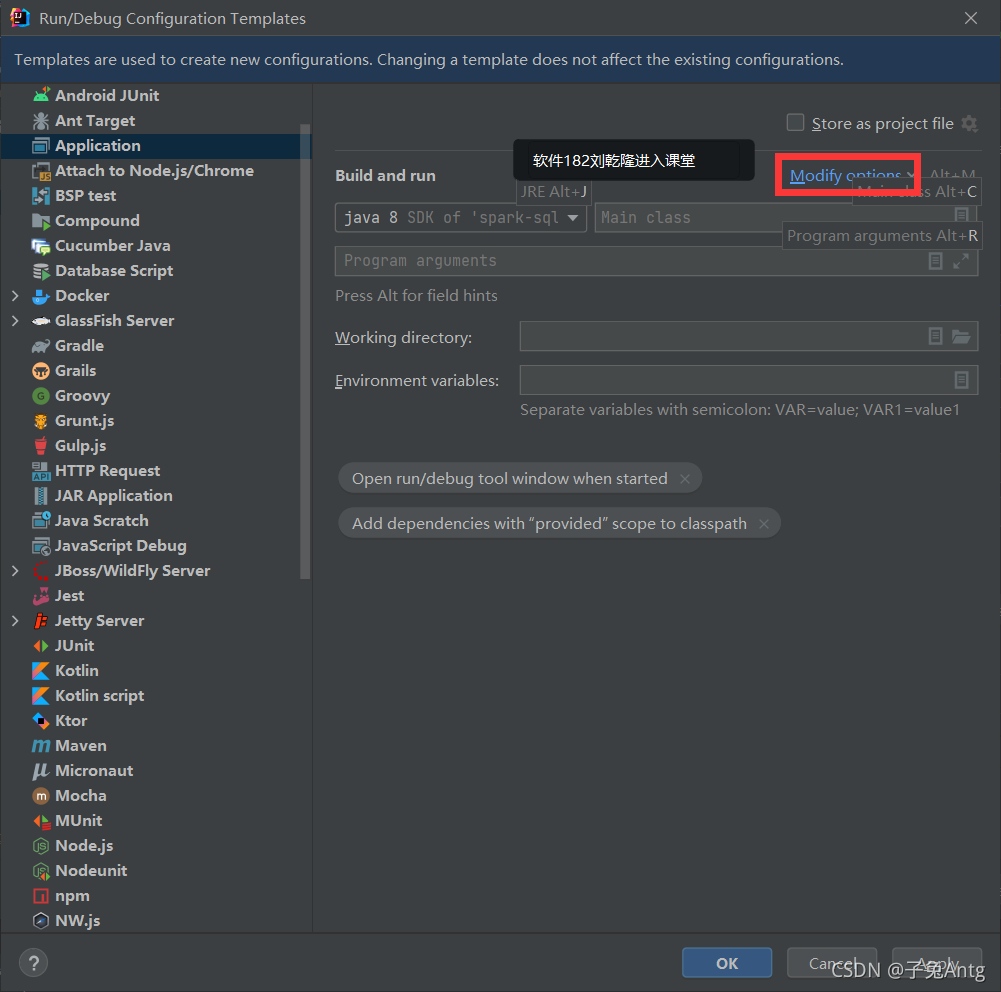Click the Main class input field

pos(785,218)
